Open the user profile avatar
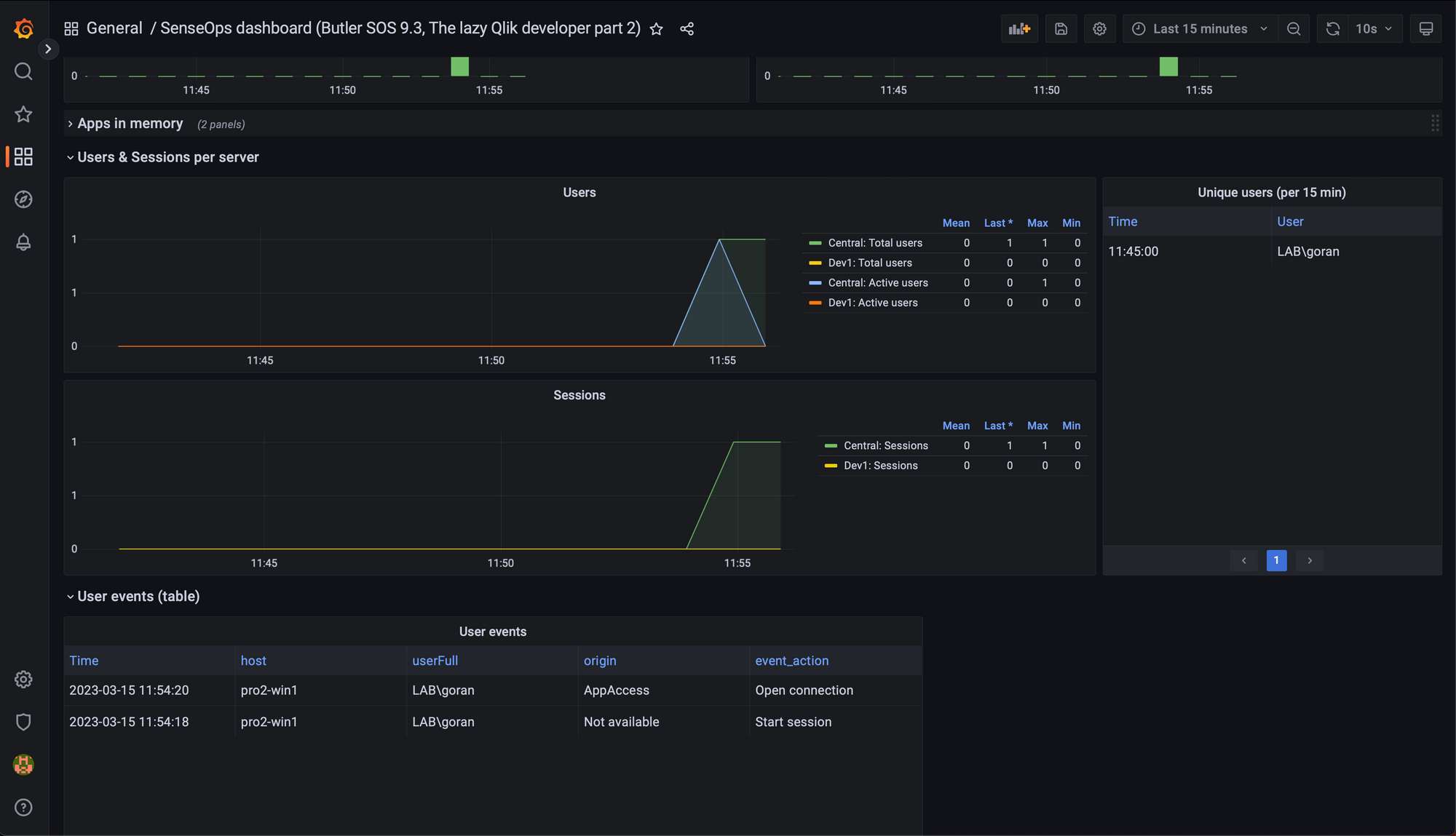This screenshot has width=1456, height=836. 23,765
